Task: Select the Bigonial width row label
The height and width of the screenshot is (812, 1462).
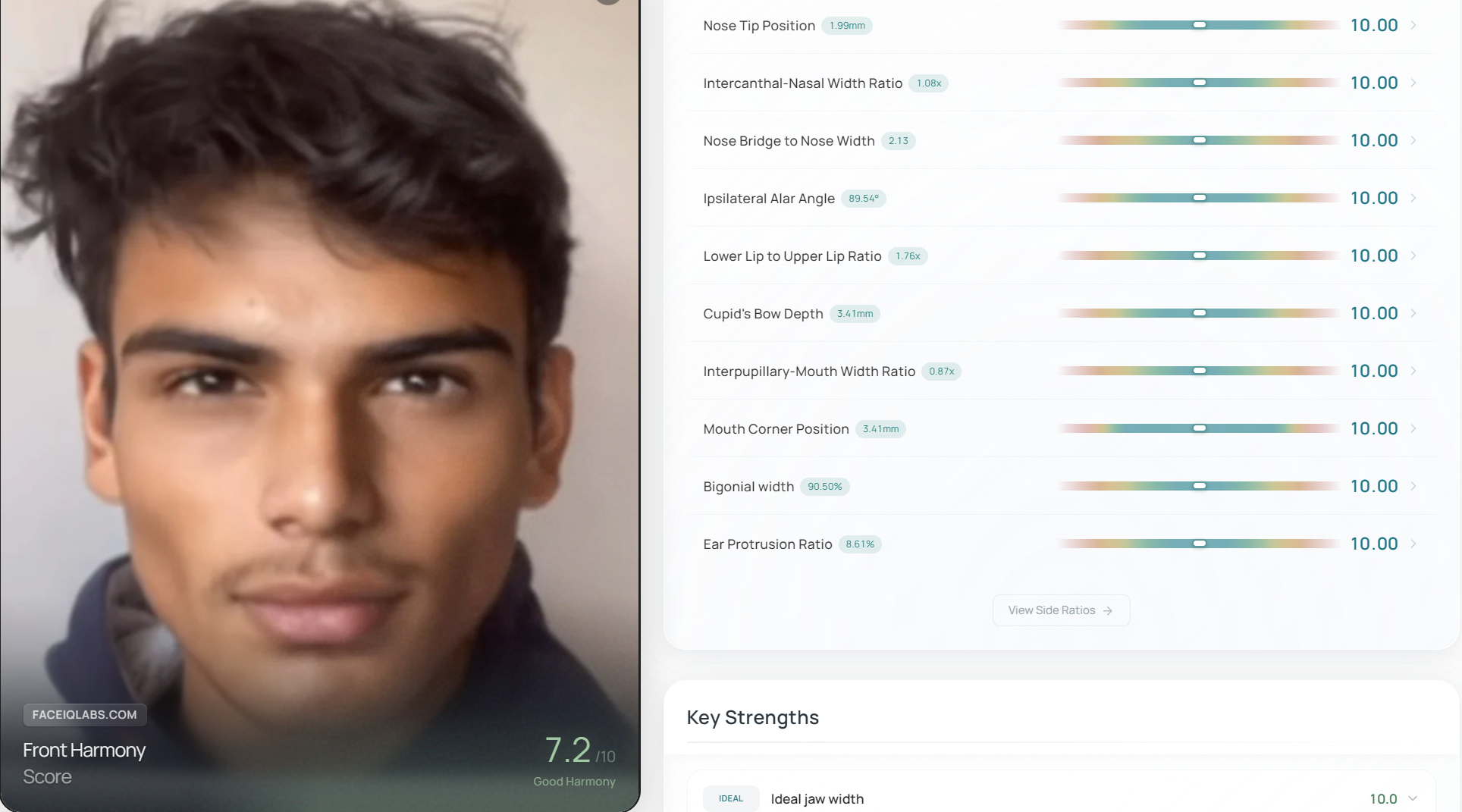Action: [748, 487]
